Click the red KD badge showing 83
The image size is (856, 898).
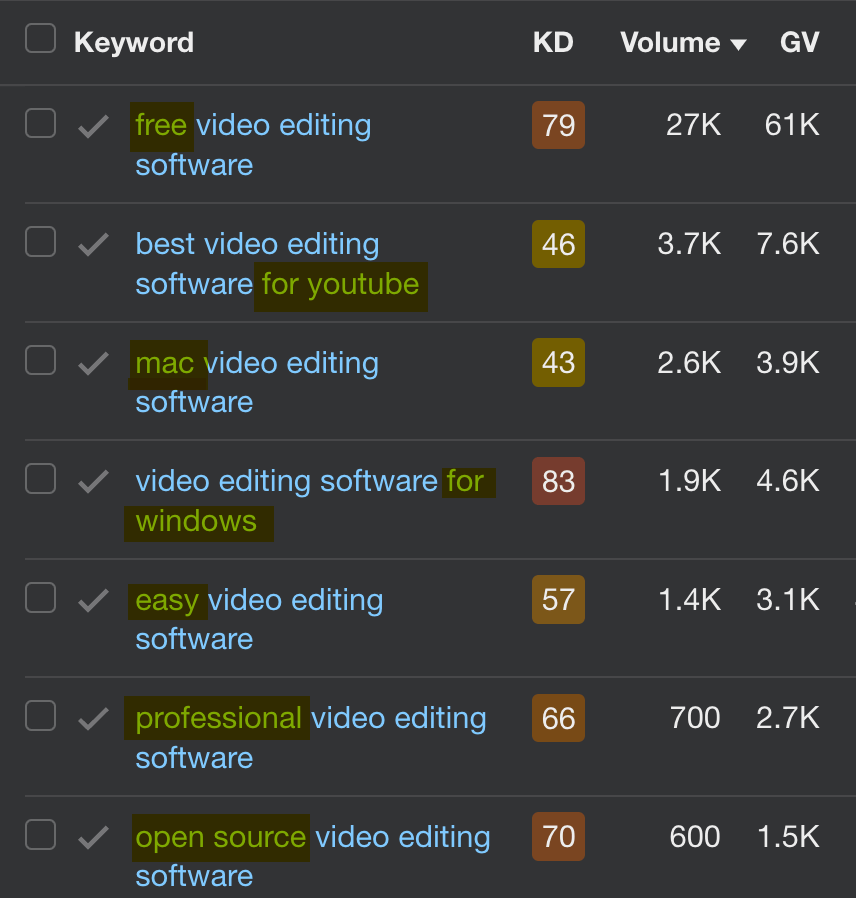[x=558, y=481]
